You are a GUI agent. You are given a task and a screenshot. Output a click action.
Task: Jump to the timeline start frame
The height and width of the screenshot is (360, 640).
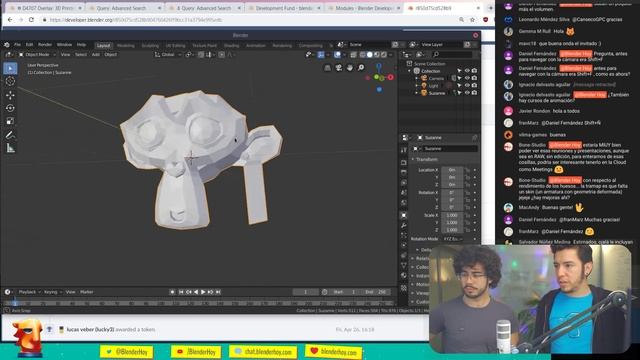pyautogui.click(x=181, y=292)
